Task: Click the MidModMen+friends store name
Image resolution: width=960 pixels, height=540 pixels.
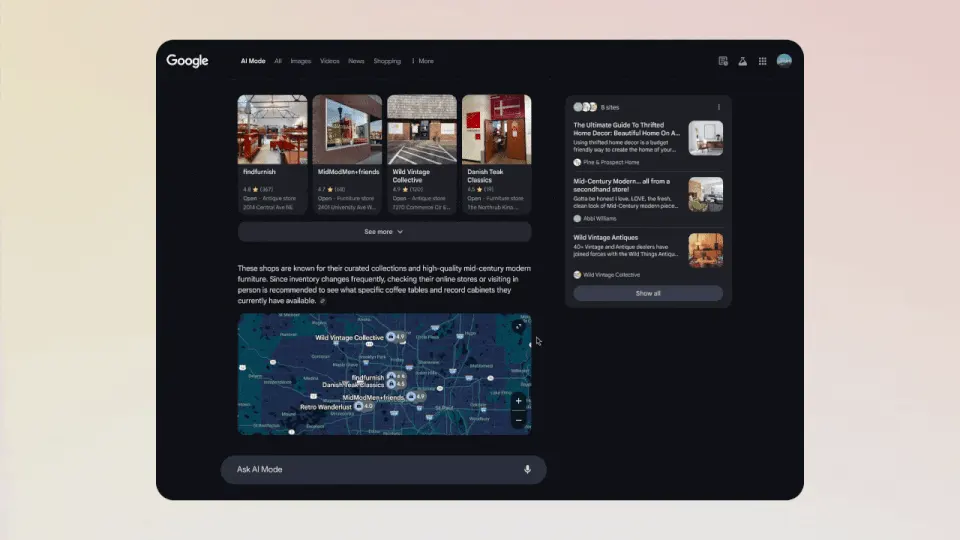Action: point(348,172)
